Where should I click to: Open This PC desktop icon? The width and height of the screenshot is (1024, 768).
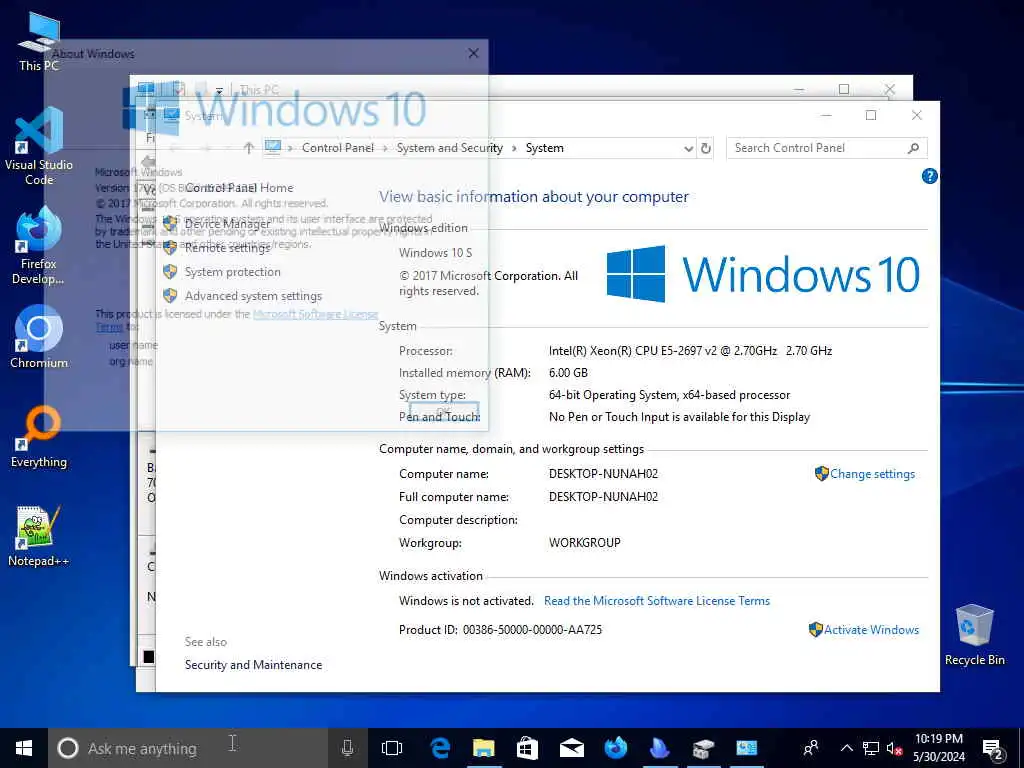point(39,41)
